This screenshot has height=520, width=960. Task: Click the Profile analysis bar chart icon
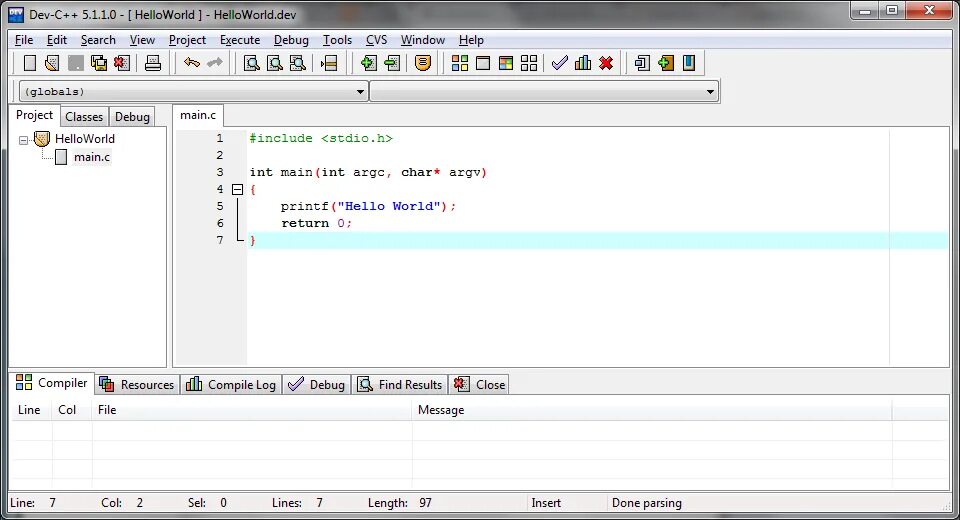pos(583,63)
